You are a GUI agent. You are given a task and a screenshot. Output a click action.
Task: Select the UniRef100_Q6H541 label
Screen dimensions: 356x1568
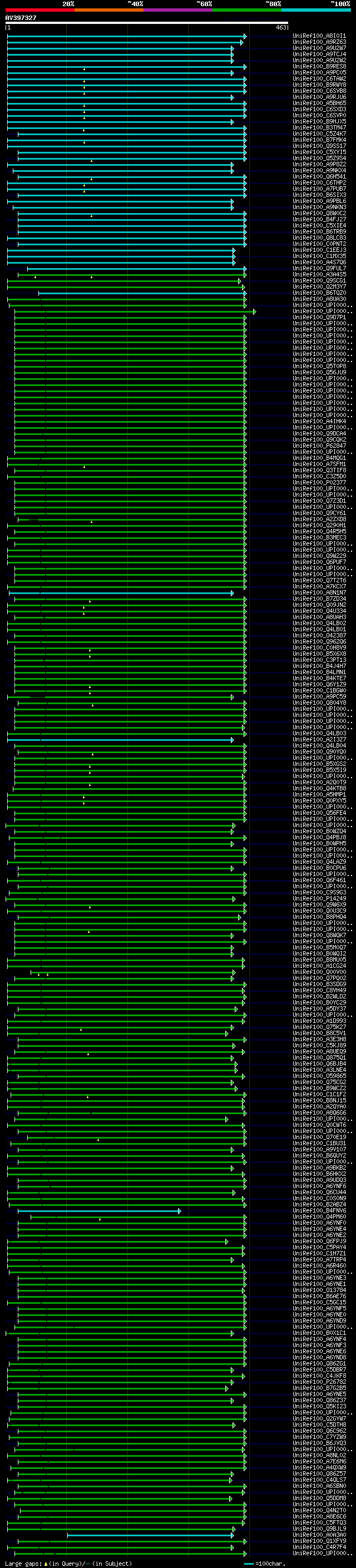319,176
